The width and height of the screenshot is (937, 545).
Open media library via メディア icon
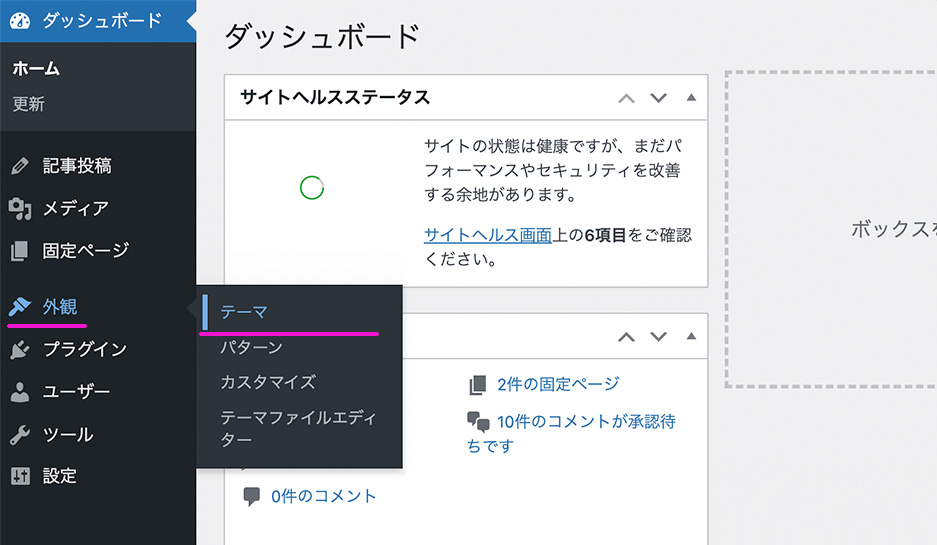(20, 208)
